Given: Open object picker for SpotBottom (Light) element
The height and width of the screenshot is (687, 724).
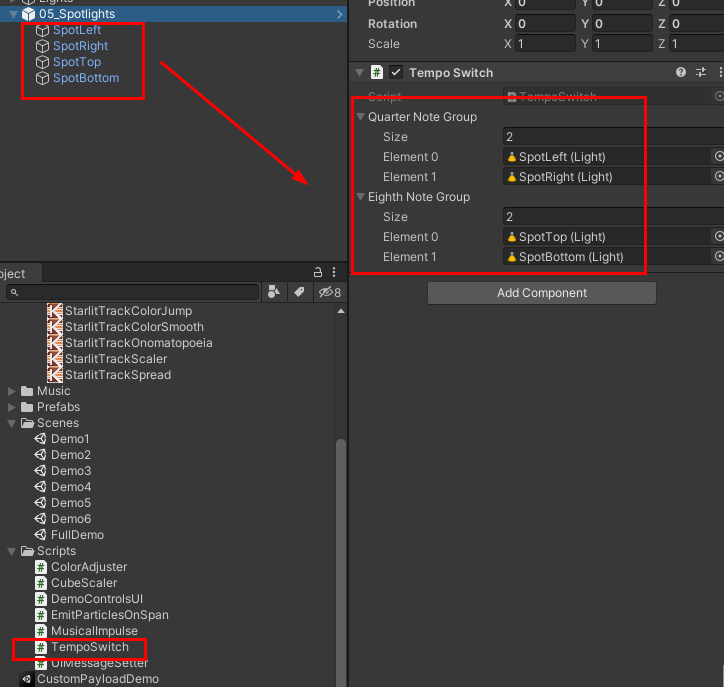Looking at the screenshot, I should 719,256.
